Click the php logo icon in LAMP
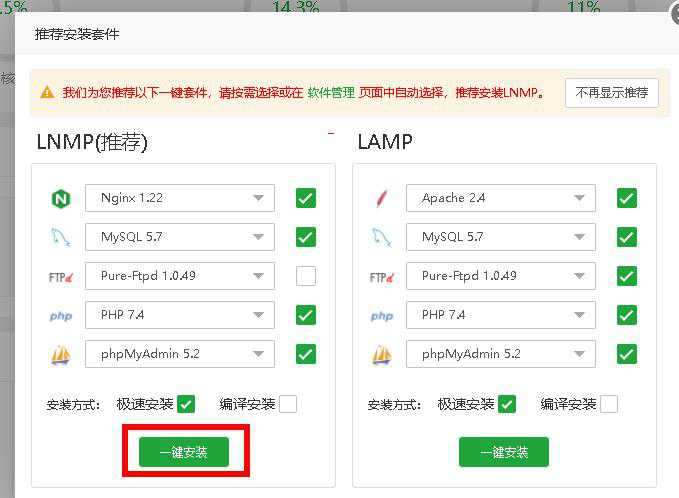Screen dimensions: 679x498 (382, 316)
